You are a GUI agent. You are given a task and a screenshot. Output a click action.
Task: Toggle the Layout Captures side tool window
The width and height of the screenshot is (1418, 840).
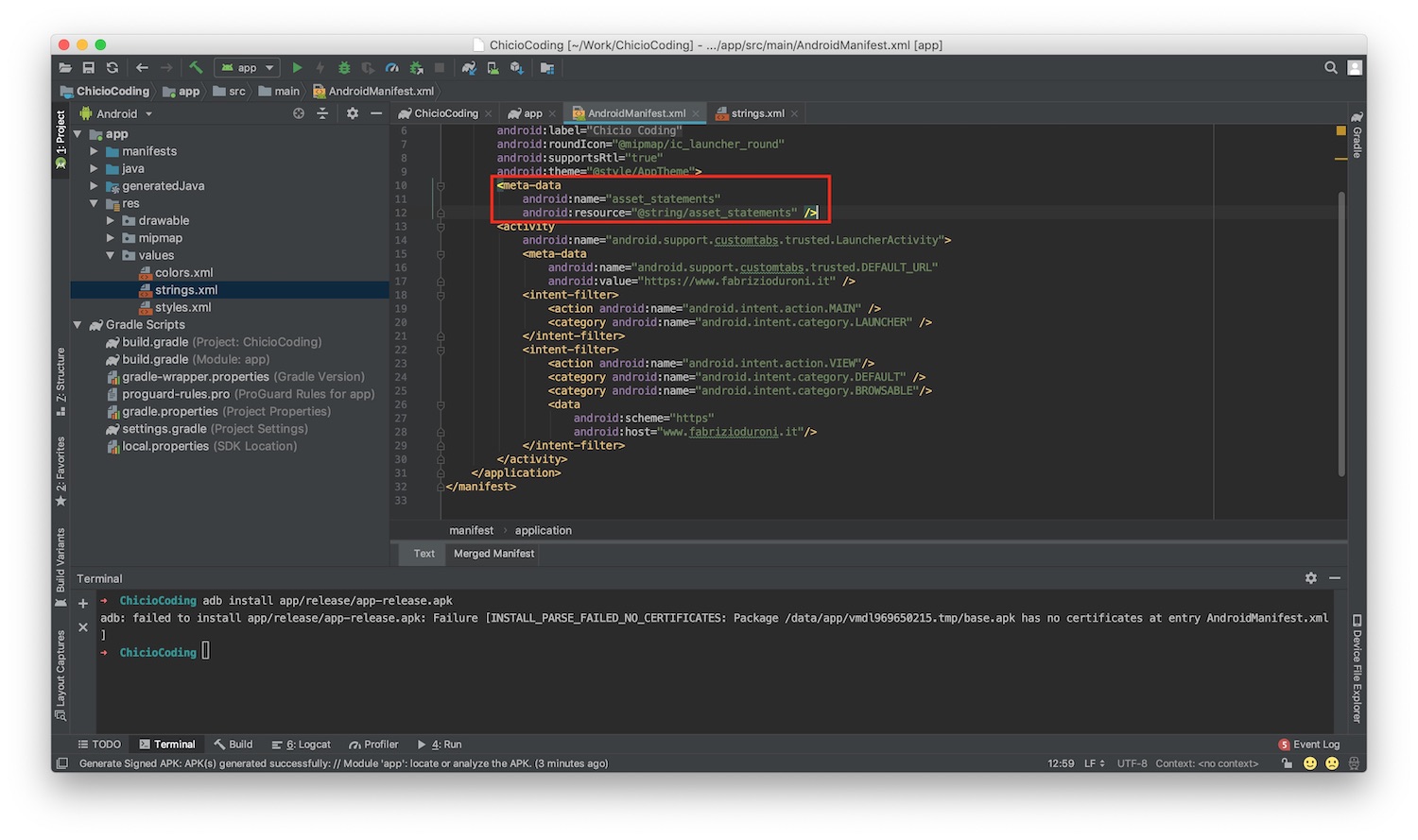(61, 675)
